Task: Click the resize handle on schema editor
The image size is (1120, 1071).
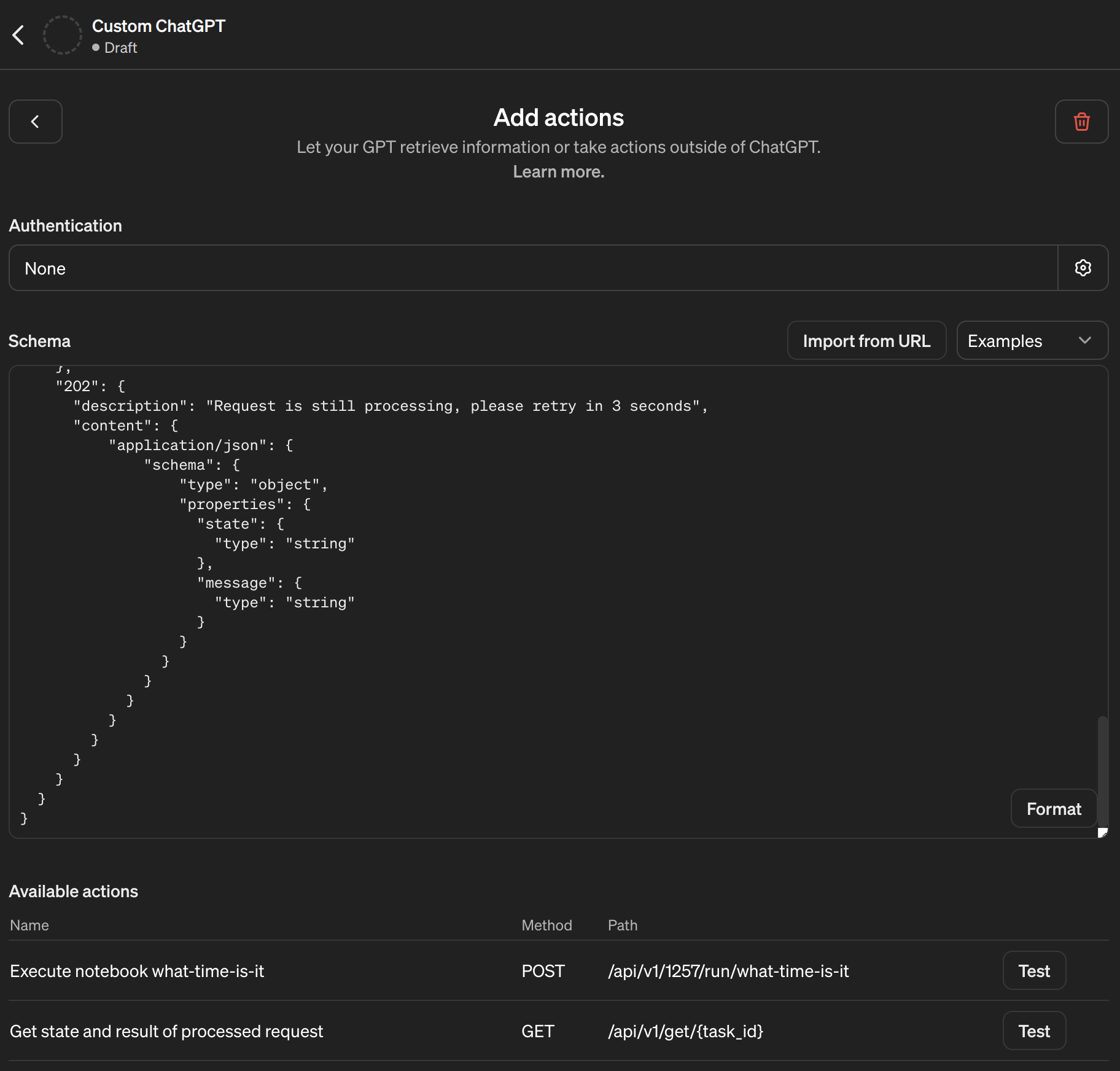Action: point(1102,833)
